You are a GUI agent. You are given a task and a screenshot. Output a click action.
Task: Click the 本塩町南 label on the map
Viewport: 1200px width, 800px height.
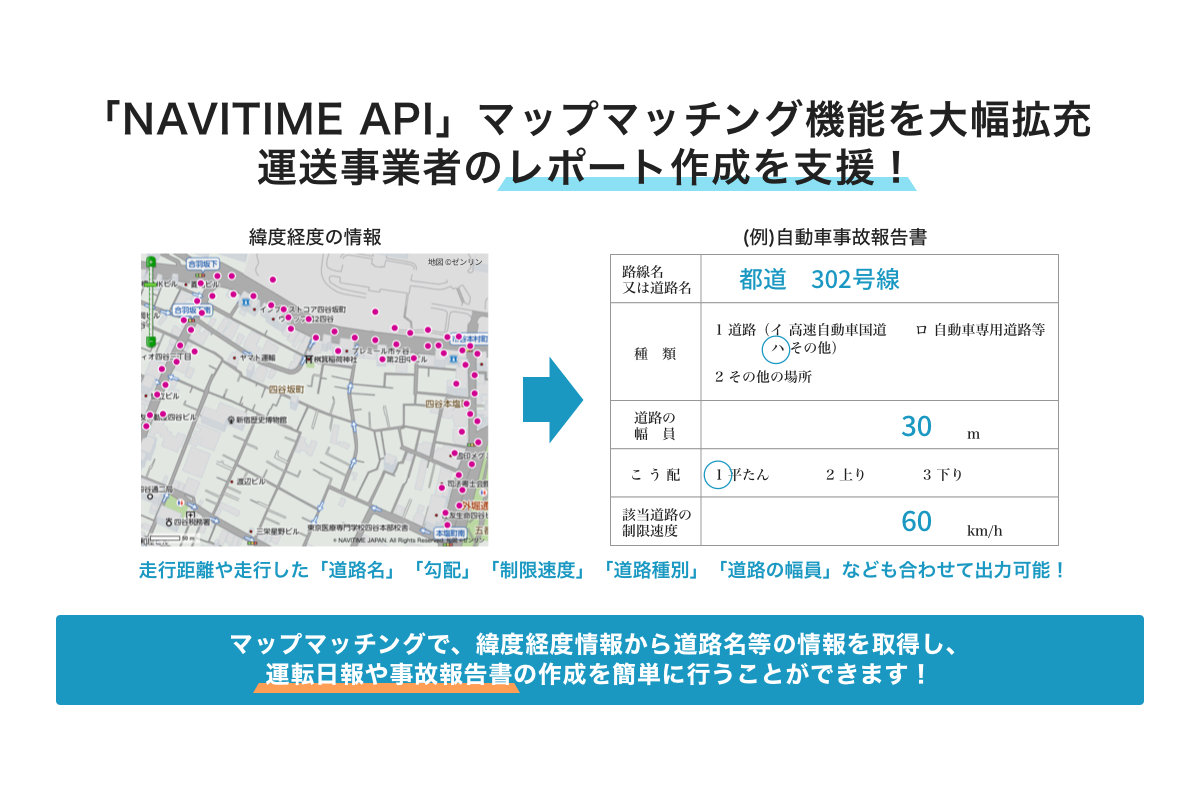pyautogui.click(x=451, y=533)
